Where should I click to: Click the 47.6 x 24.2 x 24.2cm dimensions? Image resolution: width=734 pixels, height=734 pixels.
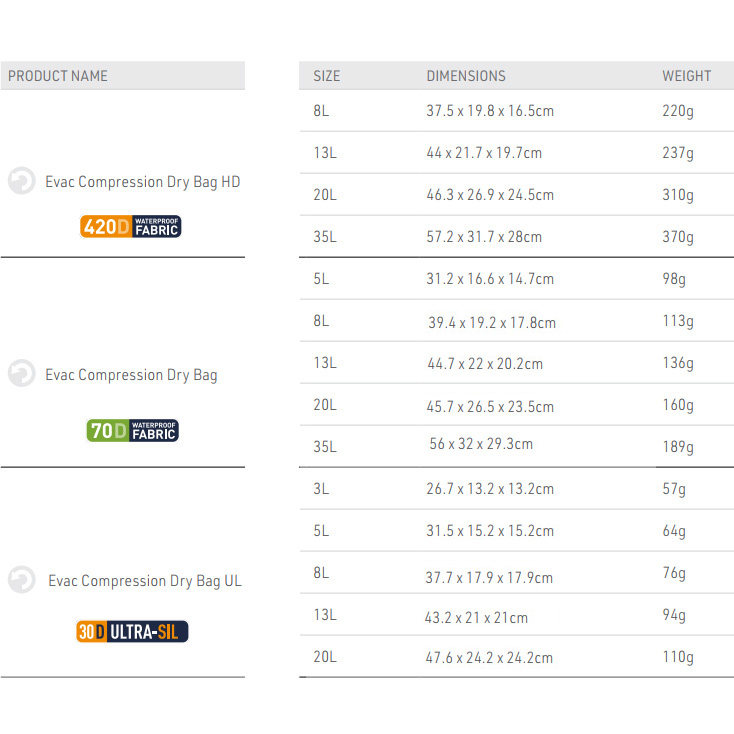(489, 658)
